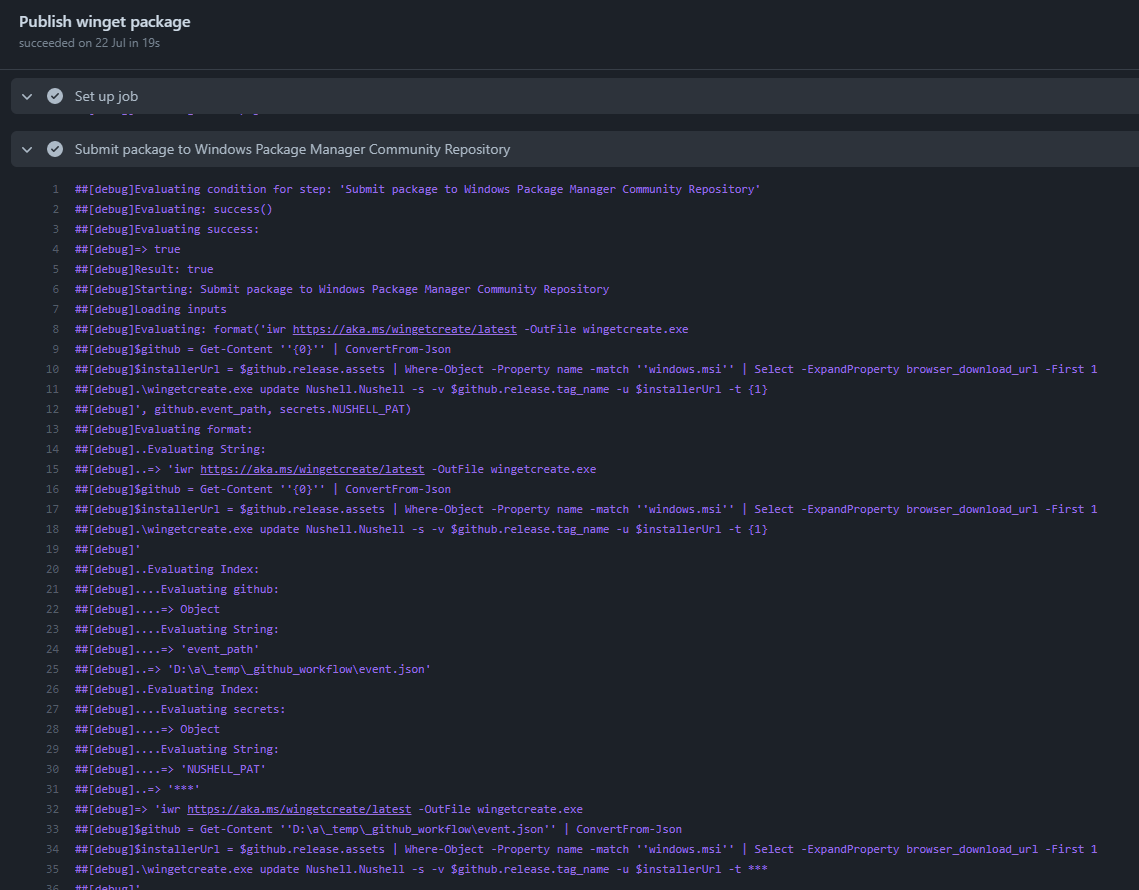1139x890 pixels.
Task: Click the checkmark icon beside Submit package step
Action: click(x=54, y=148)
